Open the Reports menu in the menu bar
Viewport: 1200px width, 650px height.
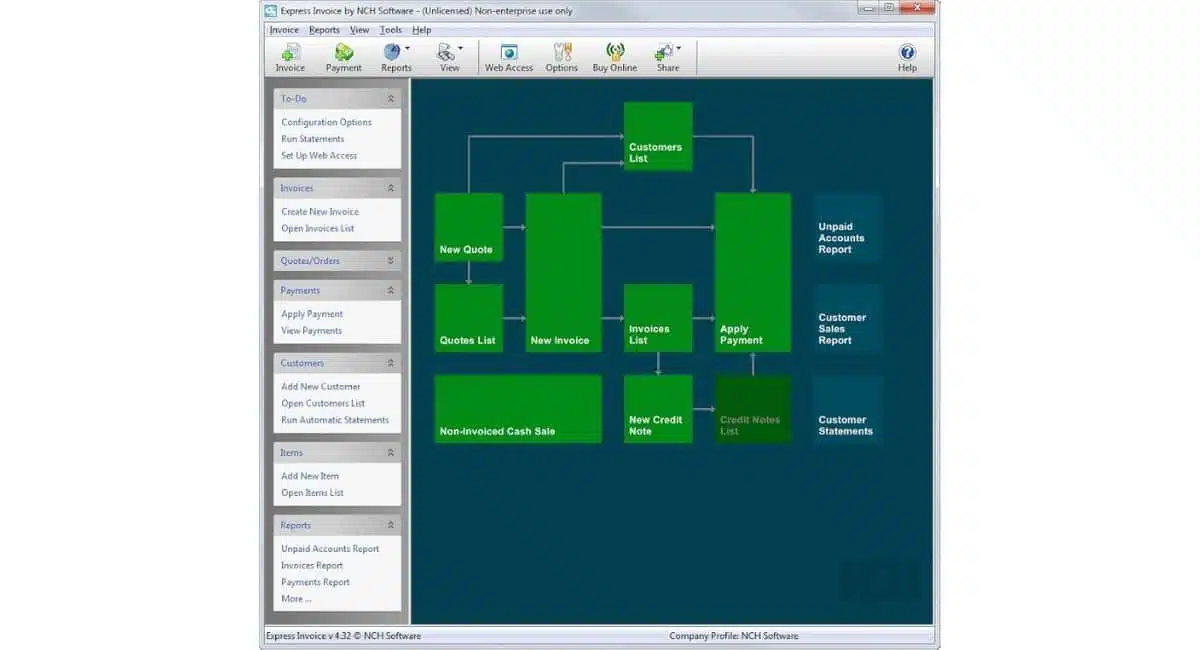click(x=324, y=30)
